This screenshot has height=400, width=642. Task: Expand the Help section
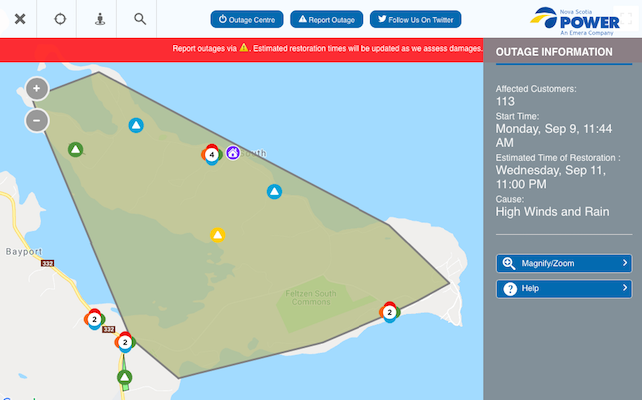[565, 288]
